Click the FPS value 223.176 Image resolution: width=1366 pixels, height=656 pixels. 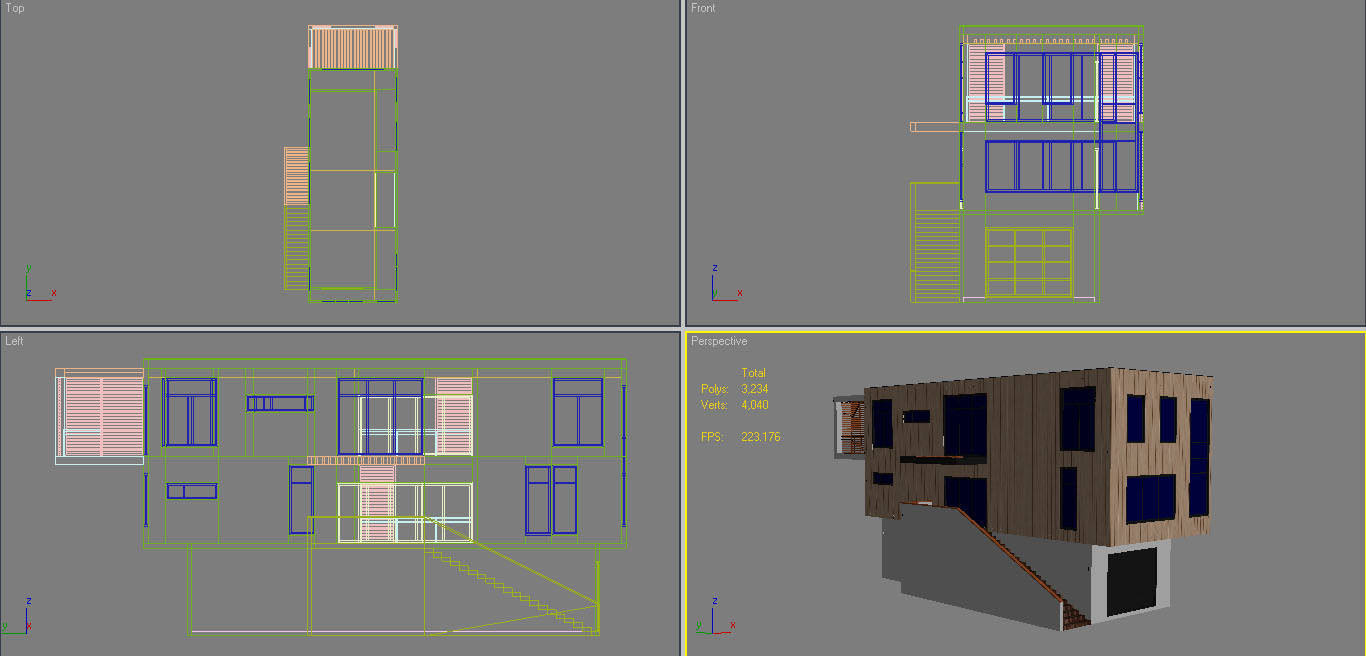click(x=760, y=437)
